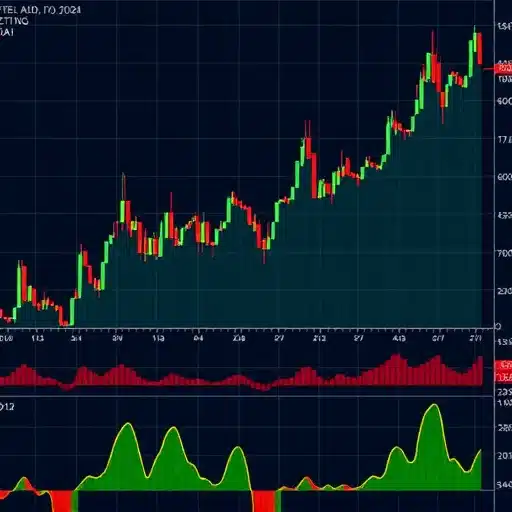The image size is (512, 512).
Task: Click the red current-price tag on the price axis
Action: pos(503,69)
